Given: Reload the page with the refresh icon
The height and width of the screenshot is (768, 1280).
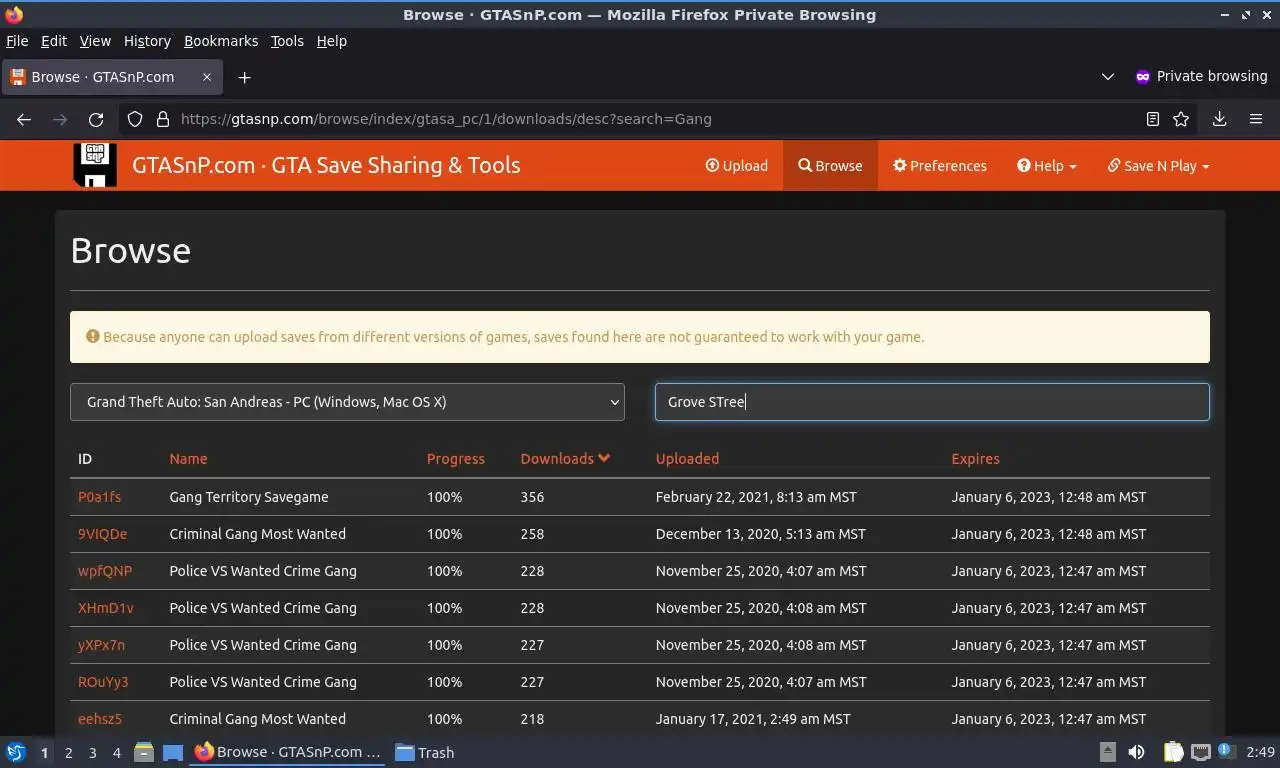Looking at the screenshot, I should [x=96, y=119].
